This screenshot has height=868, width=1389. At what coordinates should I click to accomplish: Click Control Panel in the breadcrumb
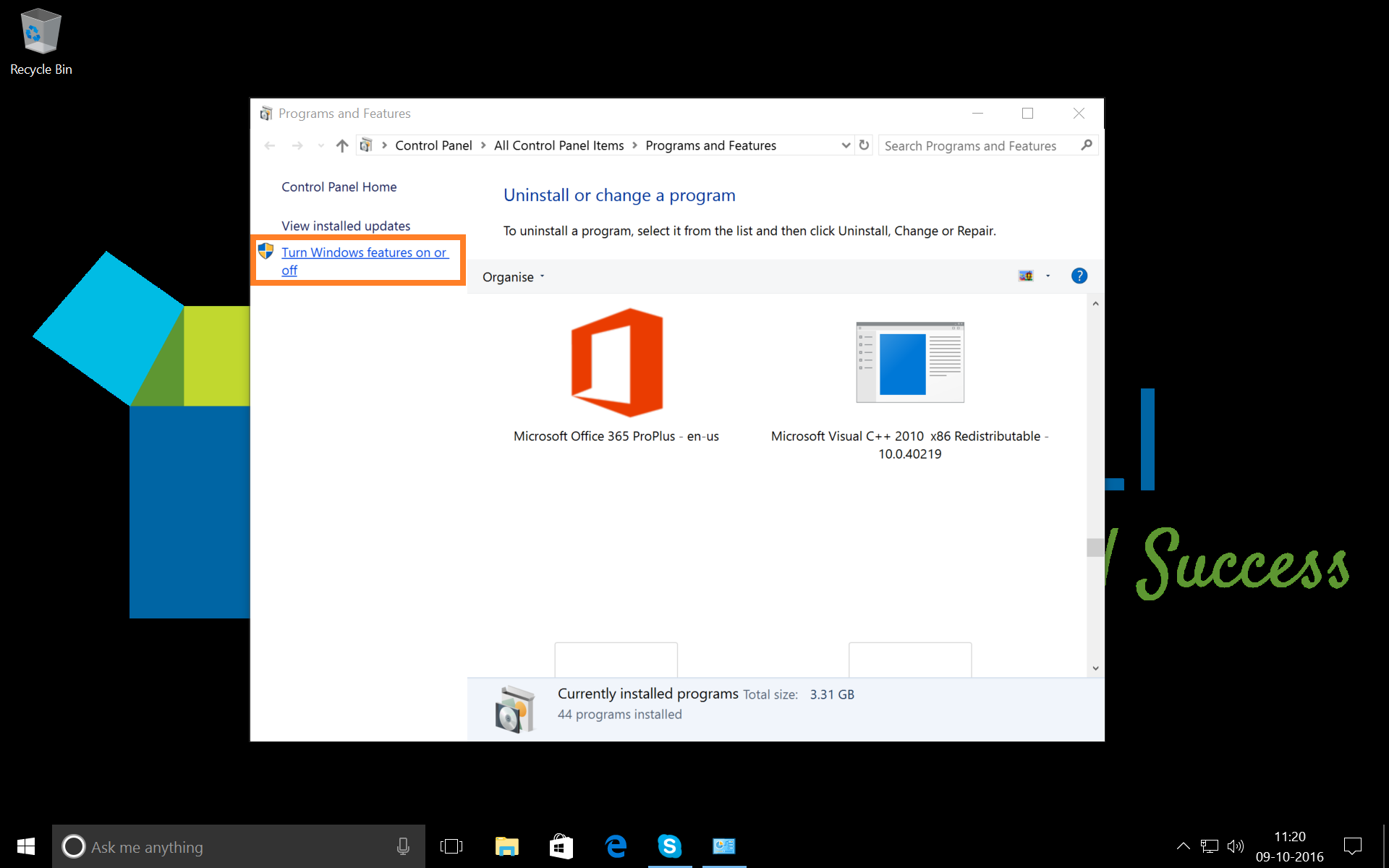click(433, 145)
